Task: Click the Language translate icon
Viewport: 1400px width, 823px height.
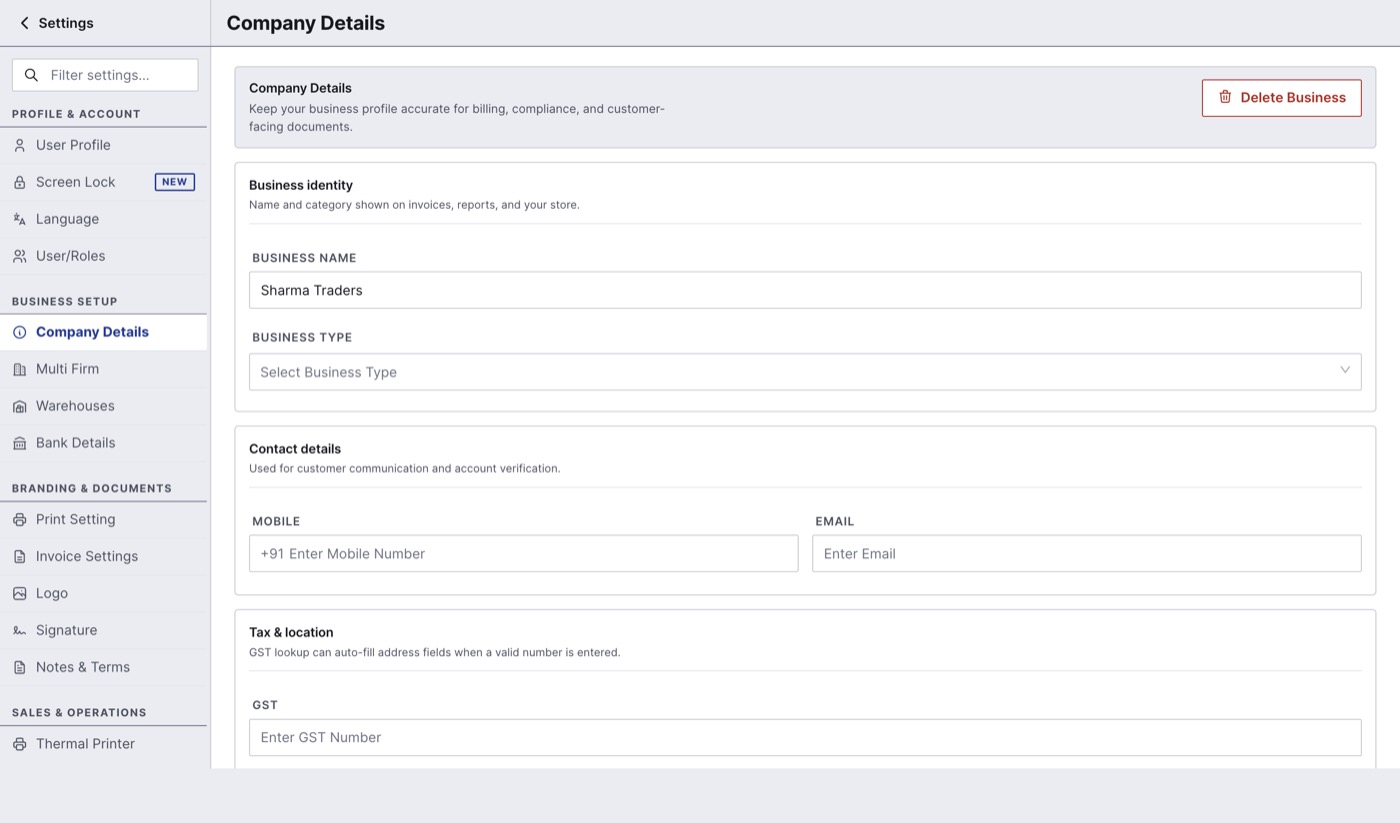Action: click(x=19, y=219)
